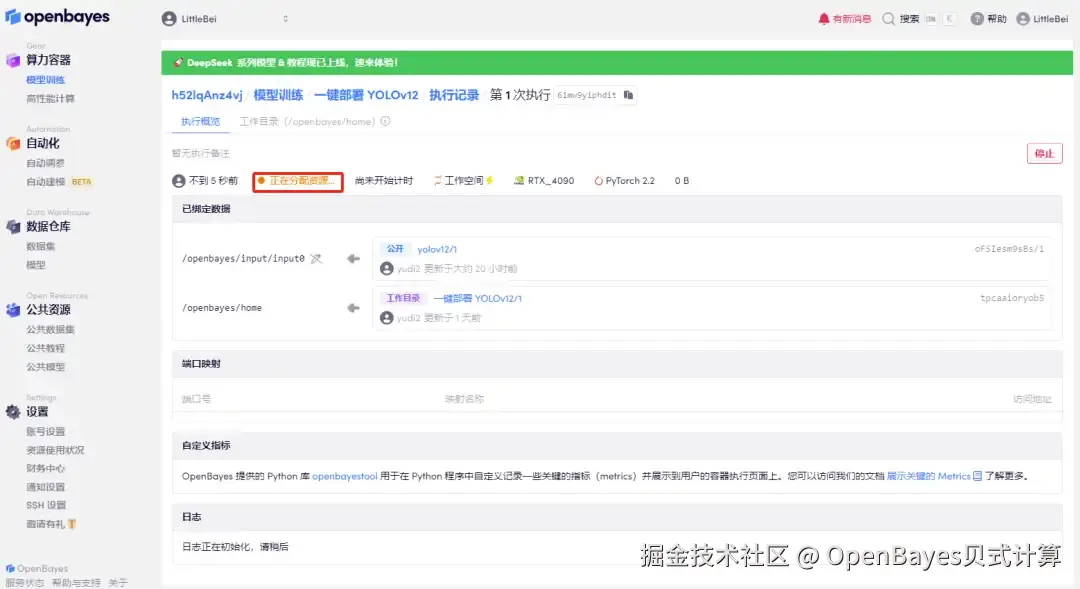The width and height of the screenshot is (1080, 589).
Task: Click the 模型训练 breadcrumb link
Action: point(278,95)
